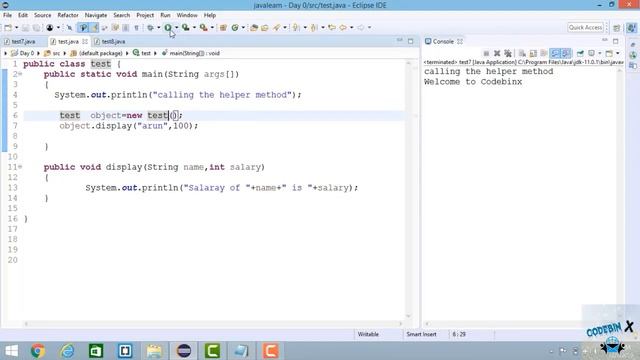Screen dimensions: 640x360
Task: Open the Debug dropdown arrow
Action: click(x=159, y=28)
